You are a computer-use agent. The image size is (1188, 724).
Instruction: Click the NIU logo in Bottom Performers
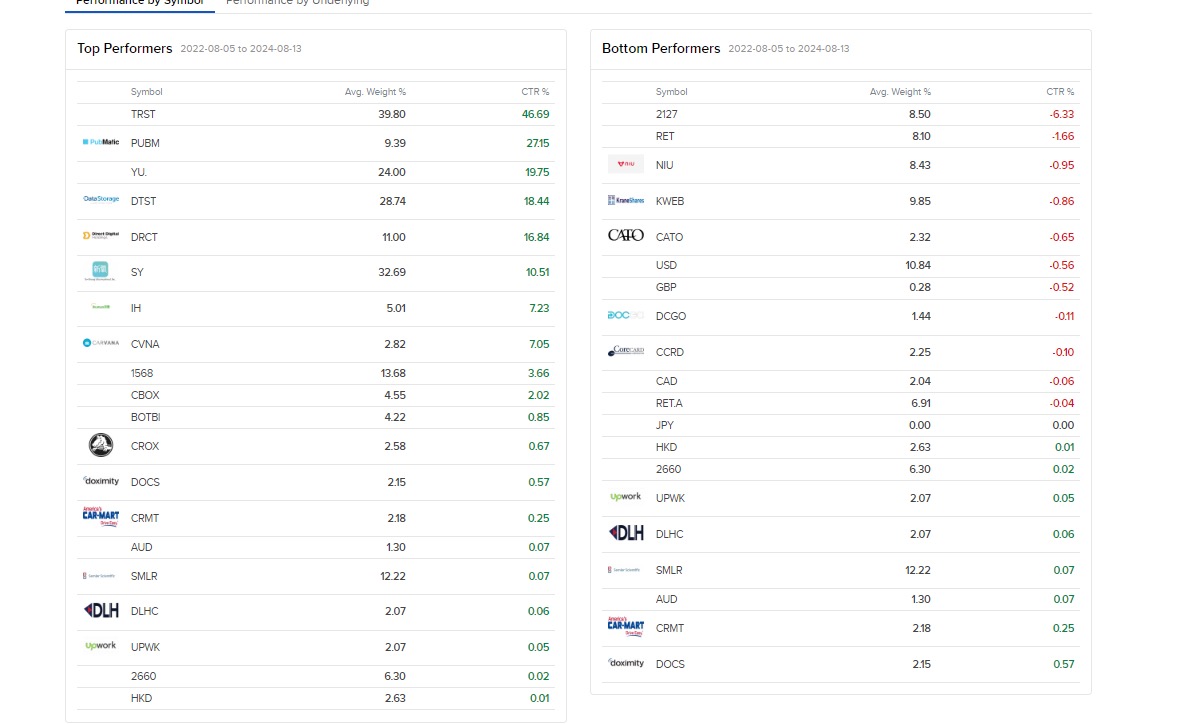625,164
